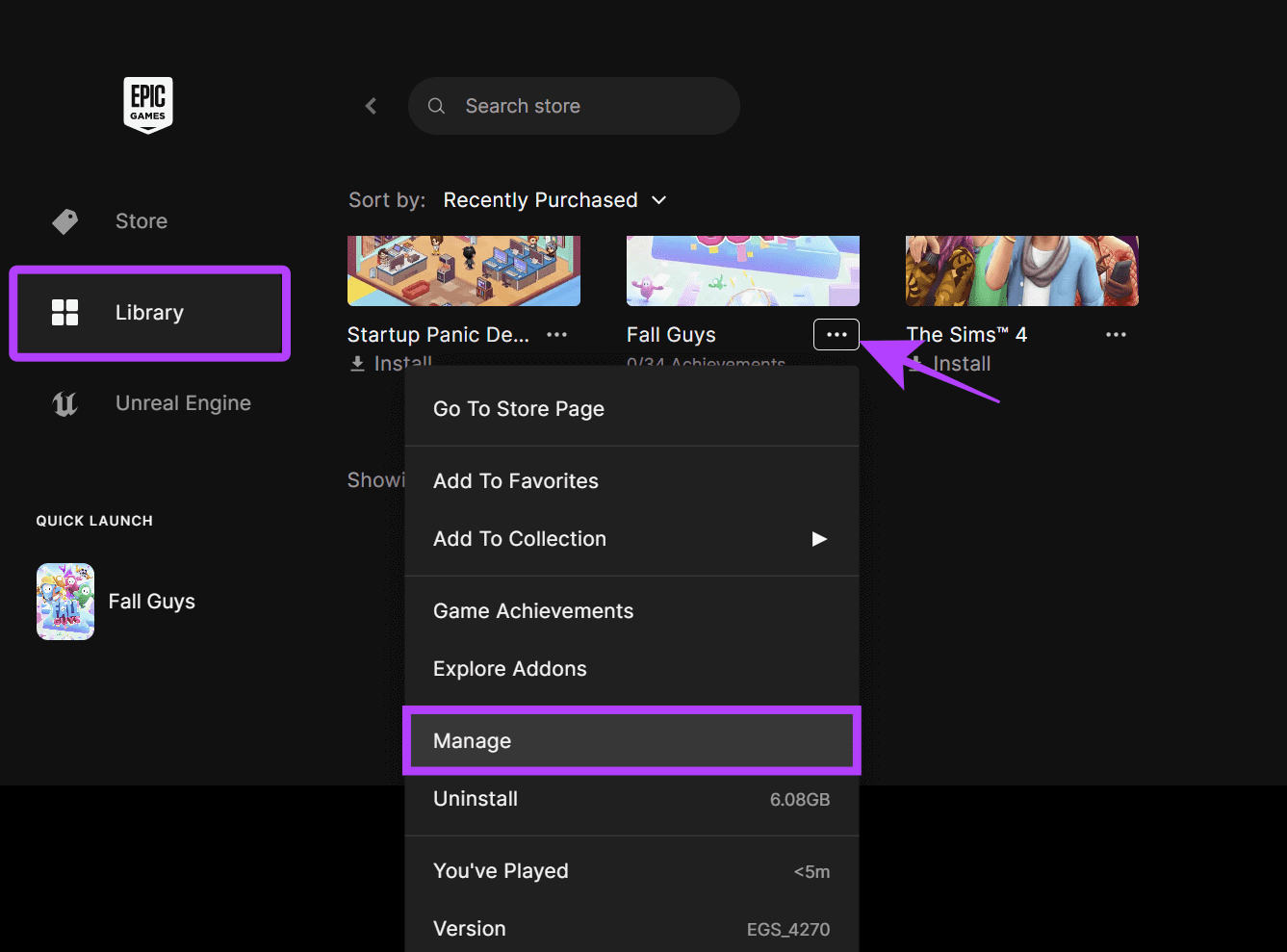Click Add To Collection submenu arrow

[819, 539]
